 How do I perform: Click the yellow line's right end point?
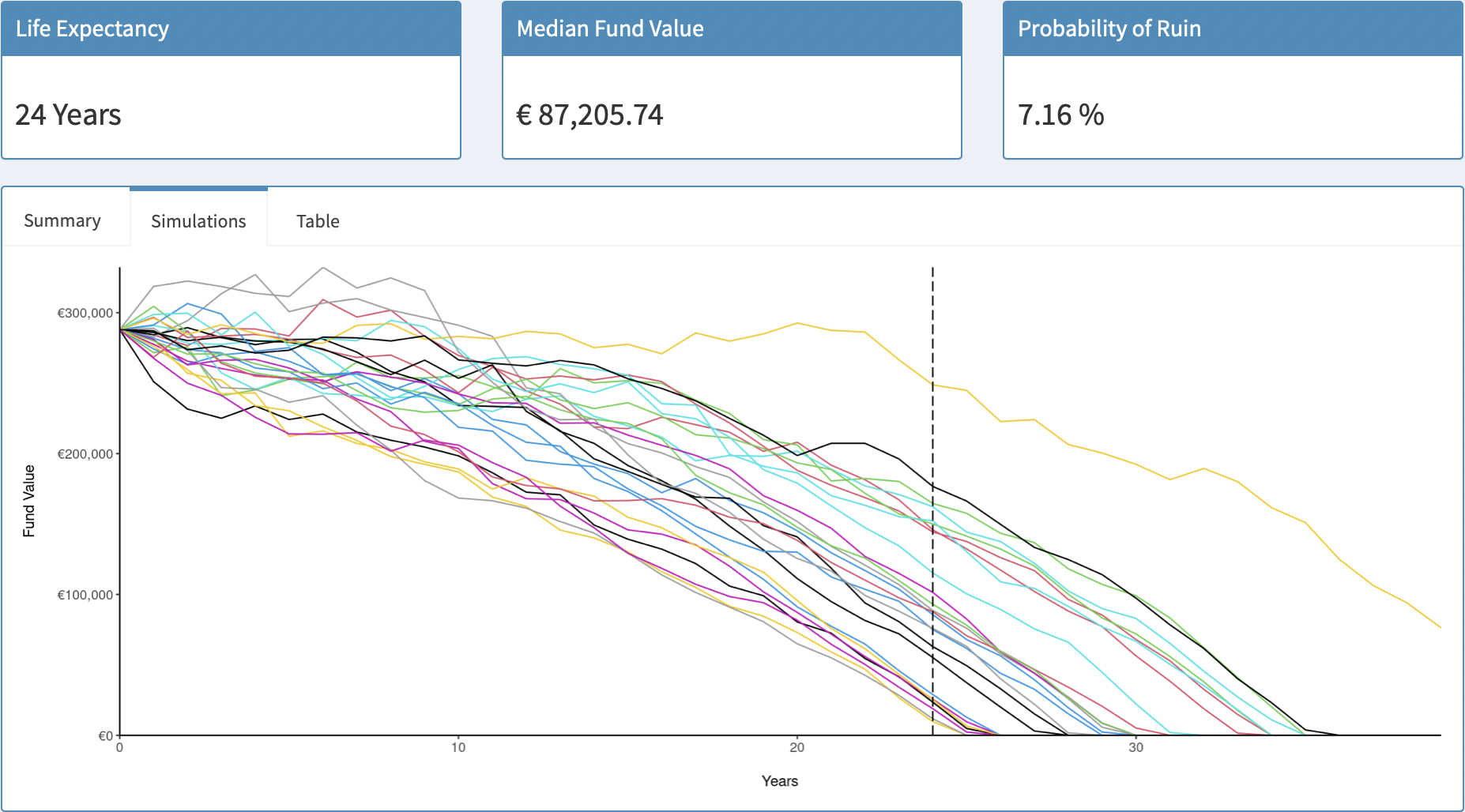coord(1439,626)
